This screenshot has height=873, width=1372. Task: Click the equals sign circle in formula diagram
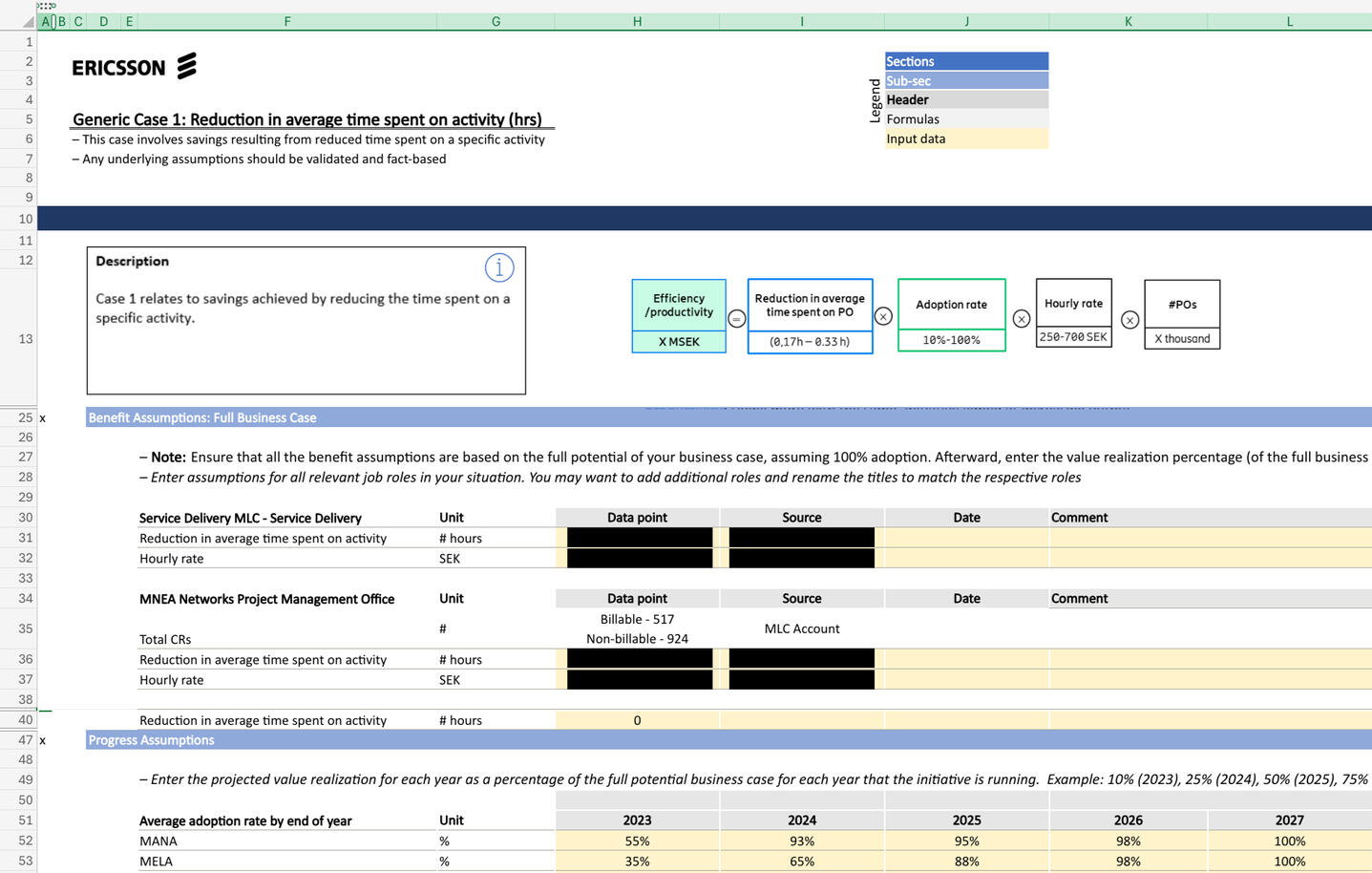click(x=737, y=319)
